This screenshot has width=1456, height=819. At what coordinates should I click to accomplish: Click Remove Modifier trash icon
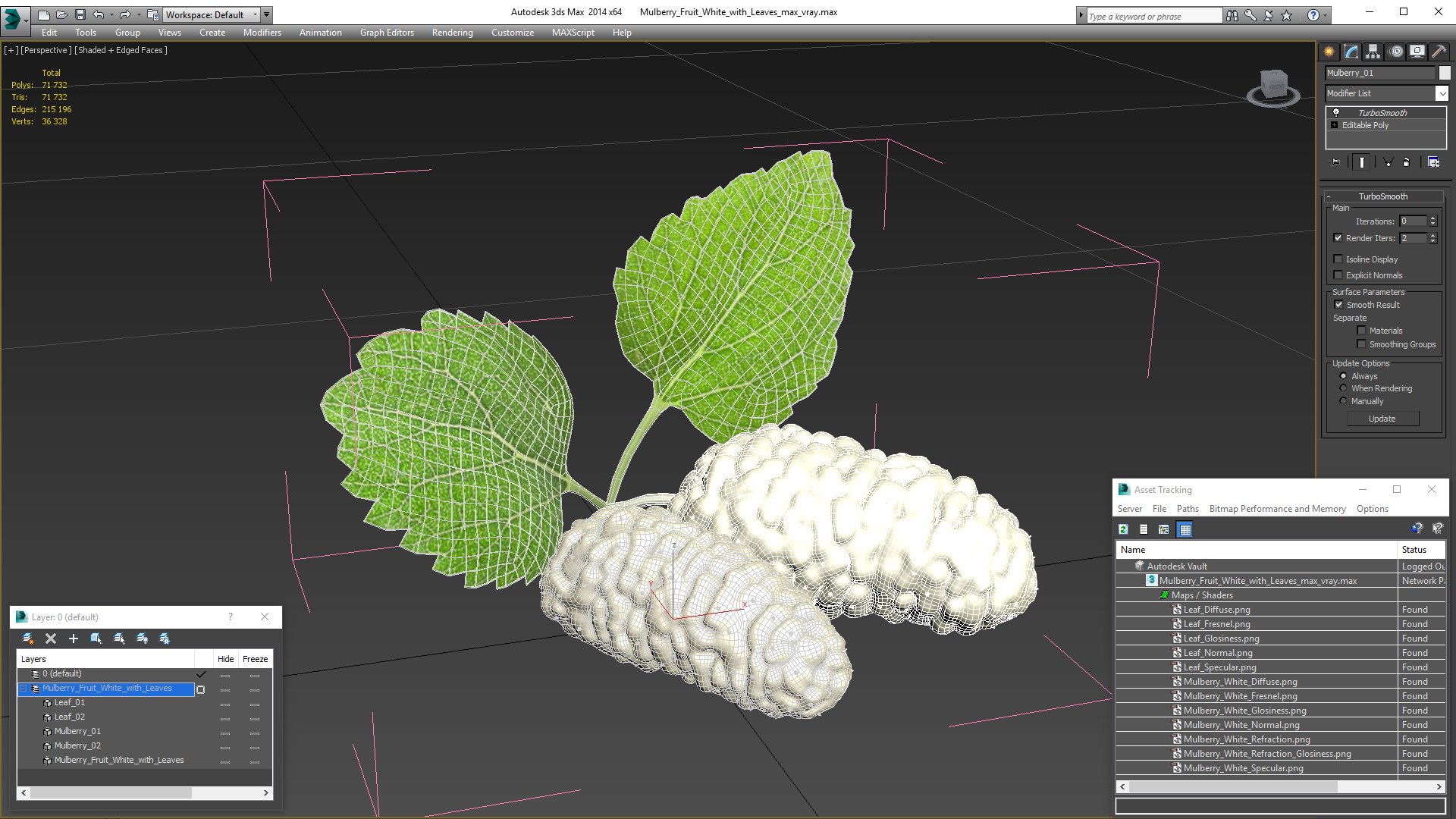pyautogui.click(x=1406, y=162)
